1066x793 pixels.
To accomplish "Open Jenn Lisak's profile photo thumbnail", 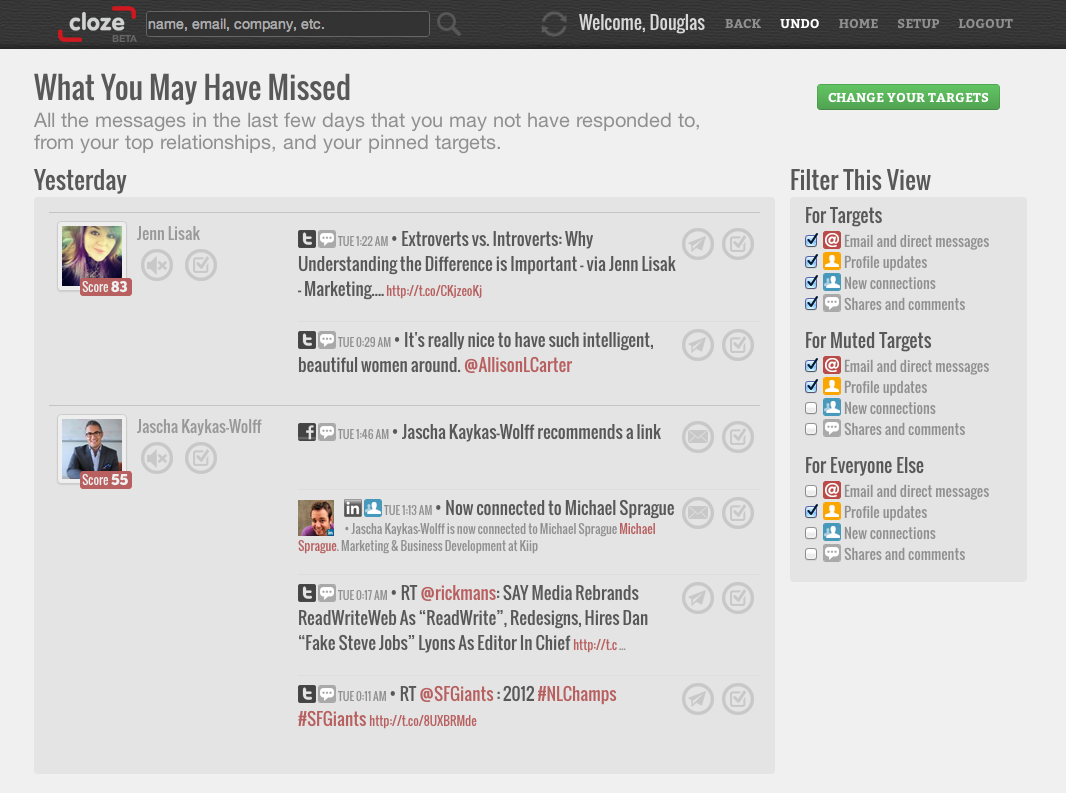I will click(x=92, y=256).
